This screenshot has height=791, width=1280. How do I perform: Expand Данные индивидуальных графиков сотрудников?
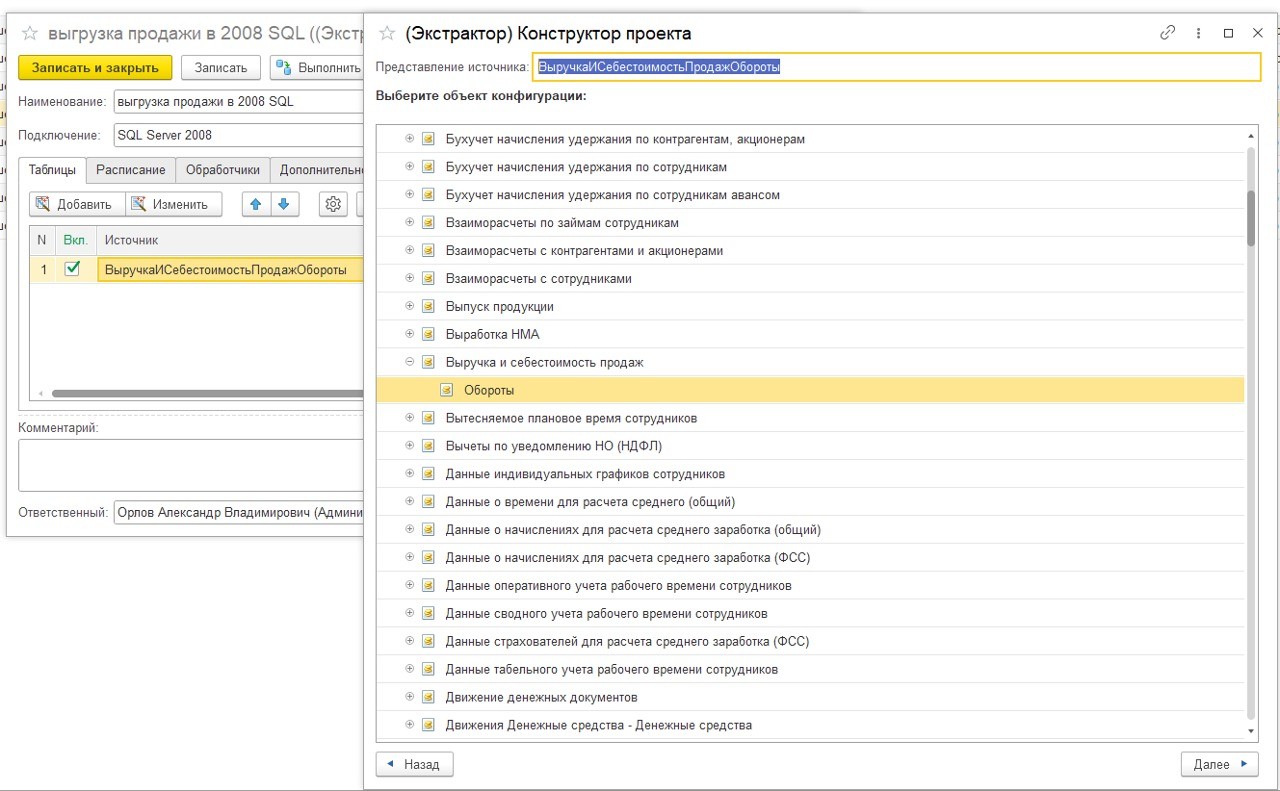(409, 474)
